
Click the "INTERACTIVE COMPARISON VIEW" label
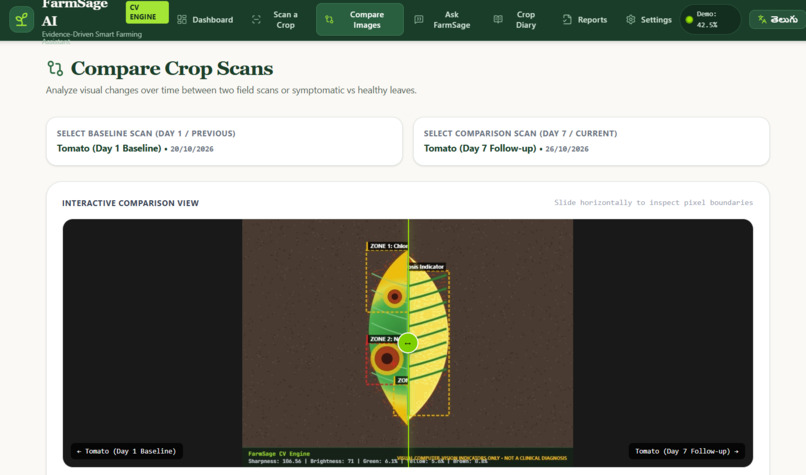pos(131,203)
